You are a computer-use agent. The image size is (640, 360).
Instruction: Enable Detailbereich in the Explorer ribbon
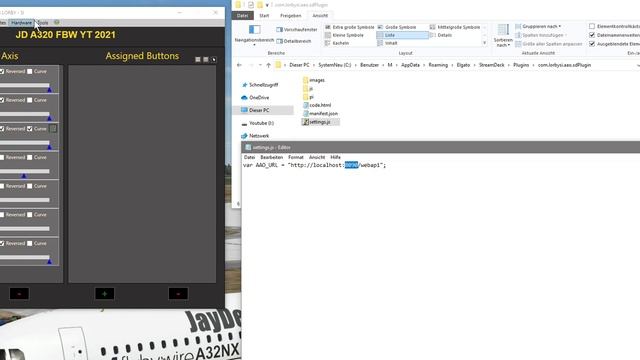coord(294,41)
